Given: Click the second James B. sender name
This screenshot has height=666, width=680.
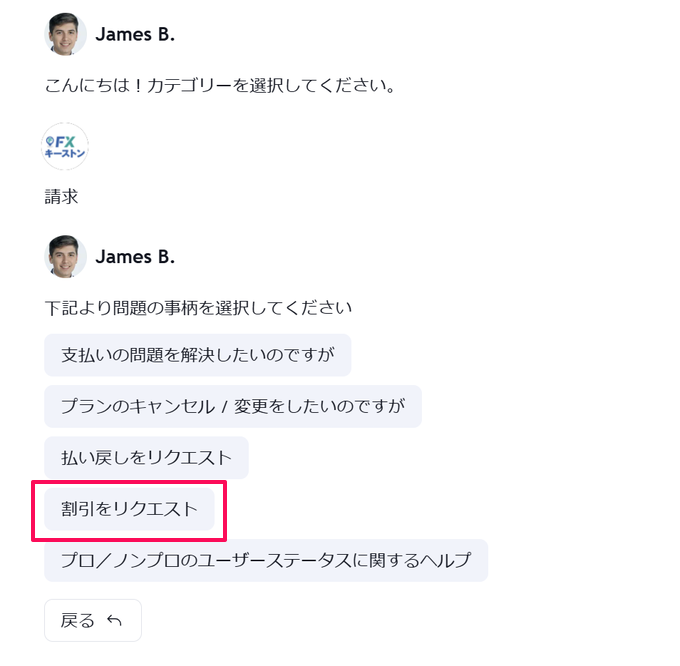Looking at the screenshot, I should pyautogui.click(x=135, y=256).
